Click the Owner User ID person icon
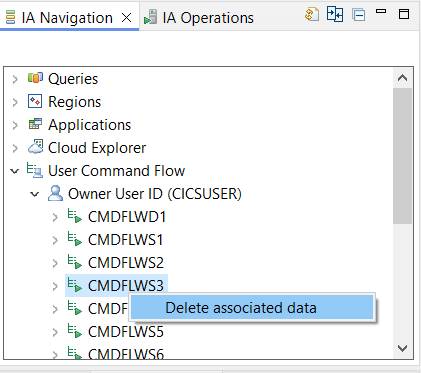Image resolution: width=421 pixels, height=373 pixels. [x=55, y=193]
